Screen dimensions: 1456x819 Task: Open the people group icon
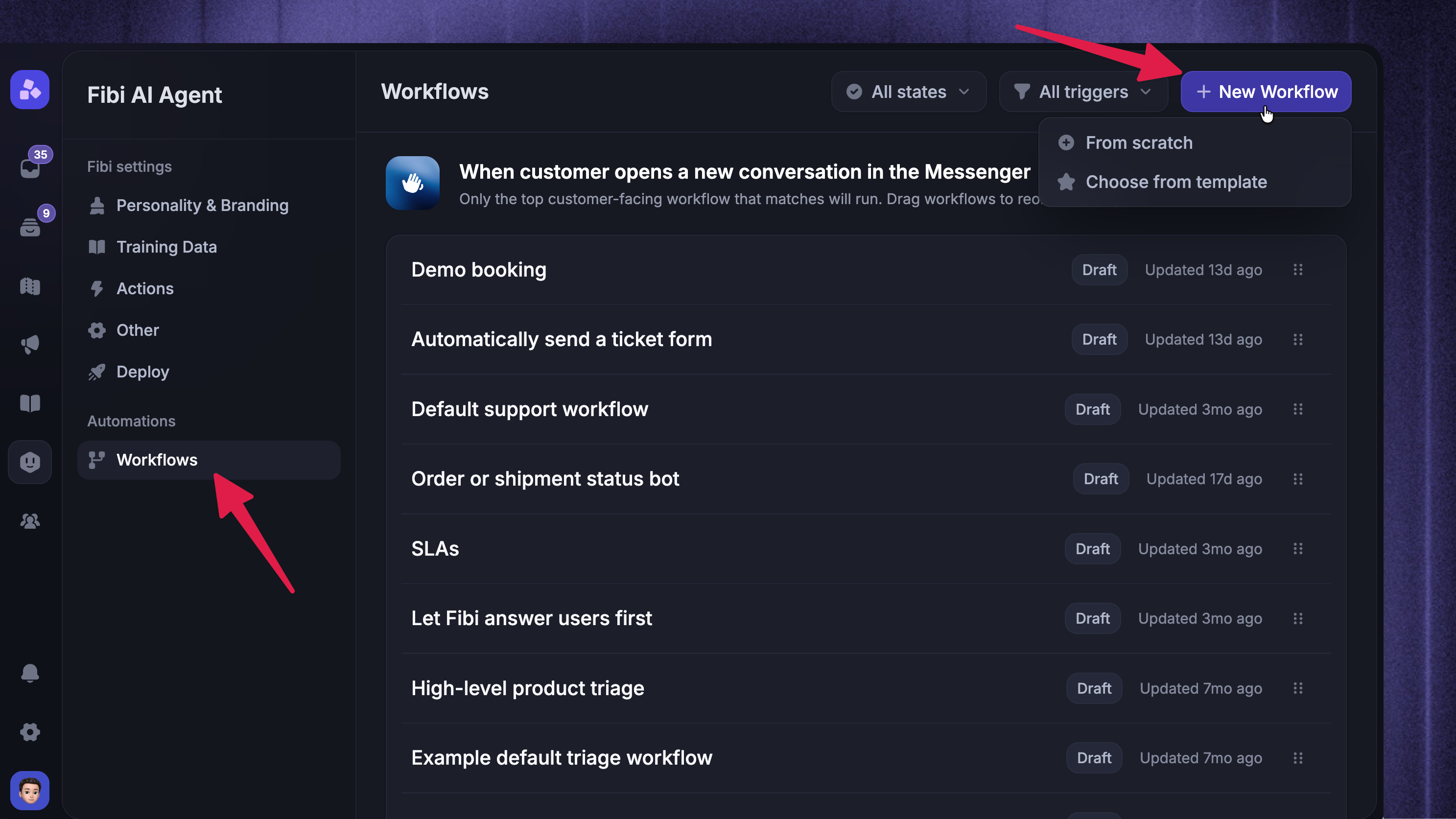[x=30, y=520]
